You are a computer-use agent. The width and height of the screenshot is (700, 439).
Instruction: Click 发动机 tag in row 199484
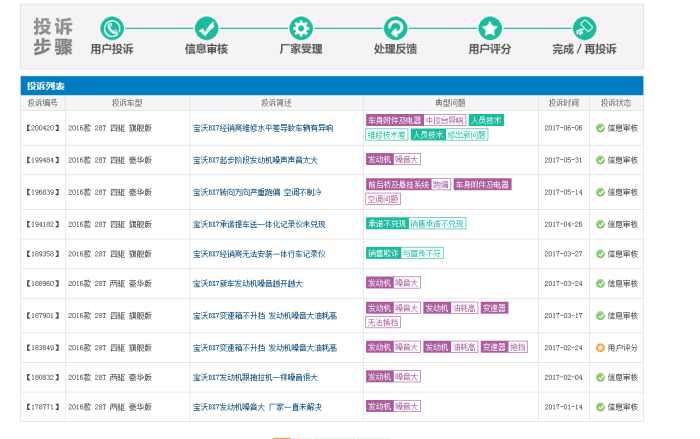point(379,159)
